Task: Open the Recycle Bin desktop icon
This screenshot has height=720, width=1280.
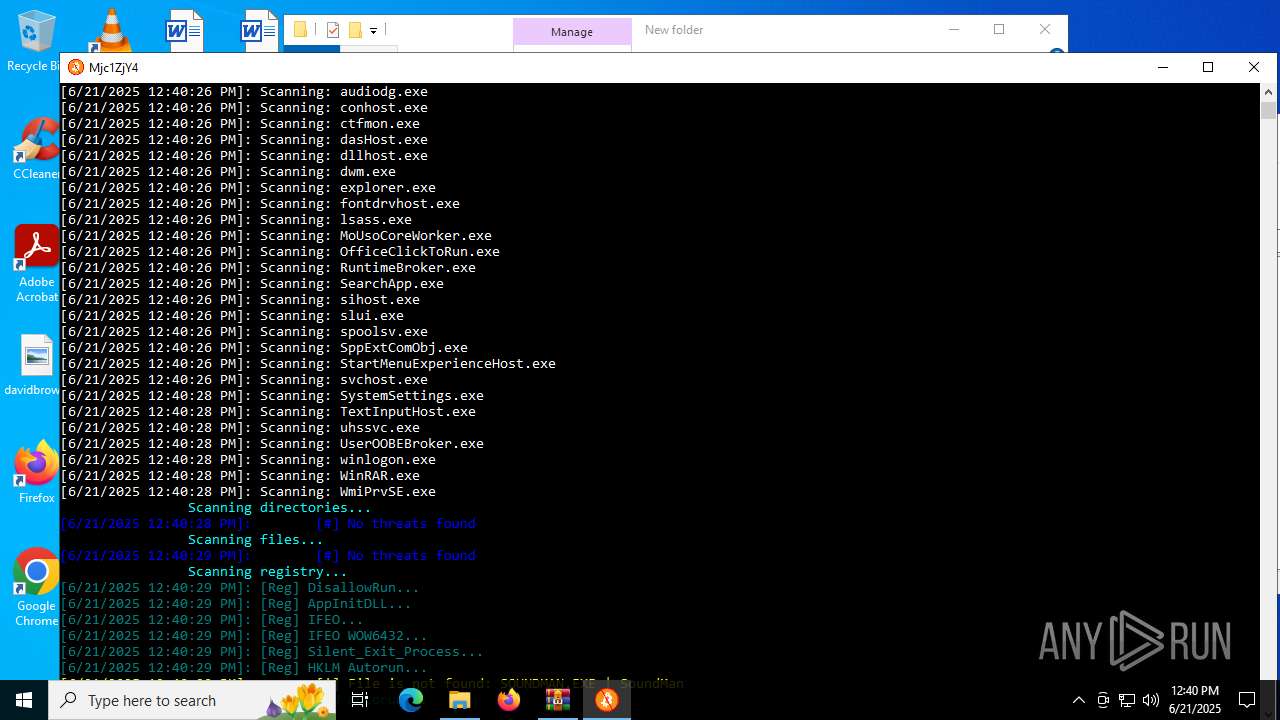Action: (35, 40)
